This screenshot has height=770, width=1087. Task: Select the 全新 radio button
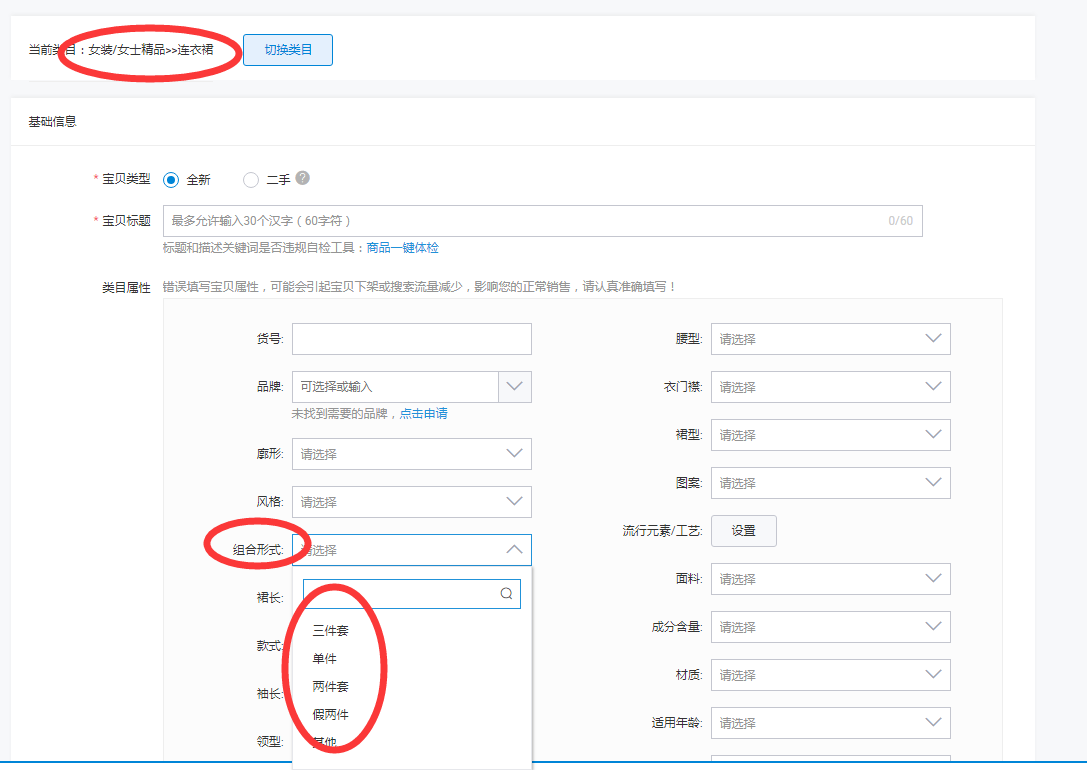coord(171,180)
